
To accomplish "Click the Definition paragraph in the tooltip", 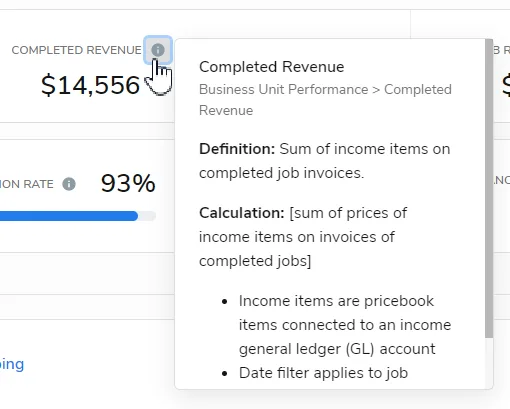I will 324,161.
